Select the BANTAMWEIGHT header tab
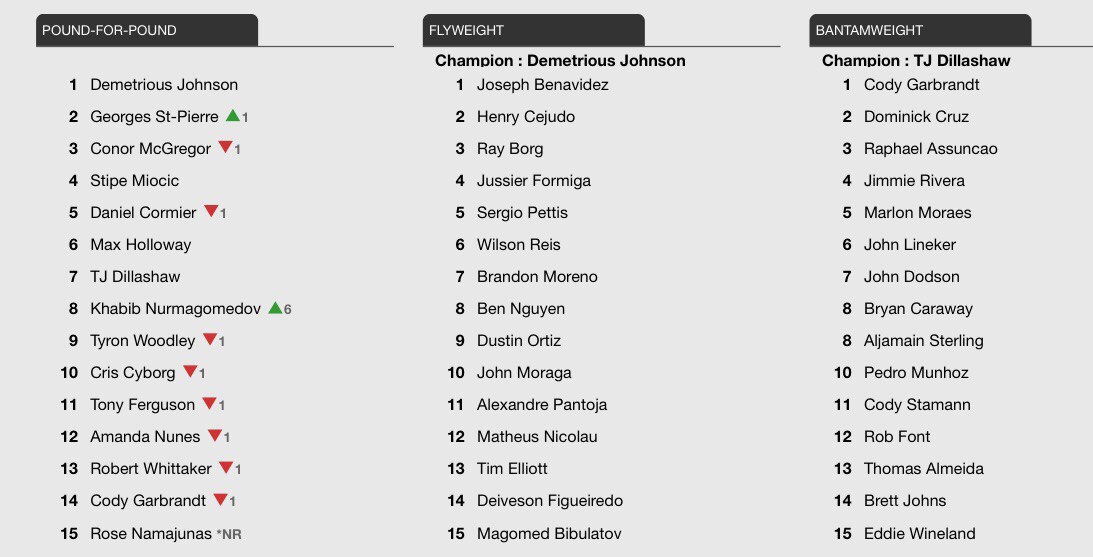The height and width of the screenshot is (557, 1093). click(920, 30)
